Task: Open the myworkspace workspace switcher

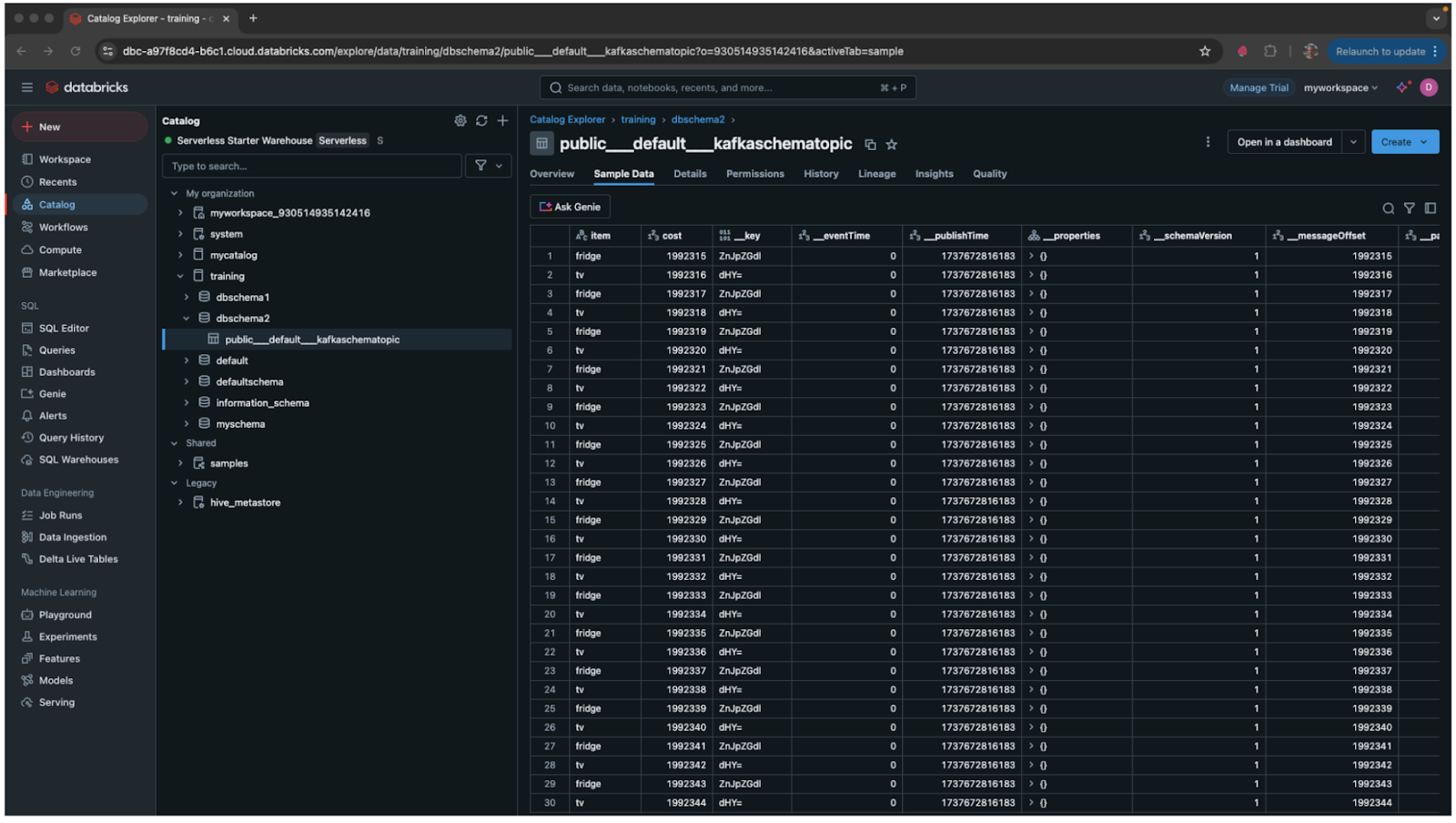Action: tap(1340, 88)
